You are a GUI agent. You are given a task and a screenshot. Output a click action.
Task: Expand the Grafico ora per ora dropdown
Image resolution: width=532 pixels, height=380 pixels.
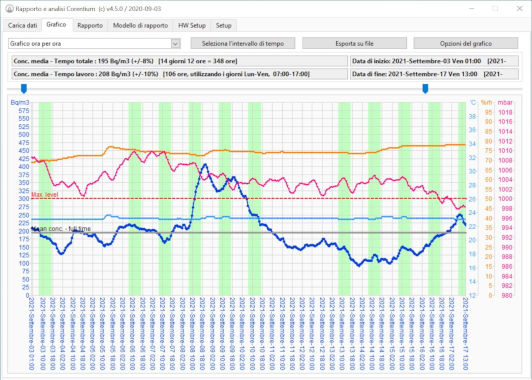[x=175, y=43]
